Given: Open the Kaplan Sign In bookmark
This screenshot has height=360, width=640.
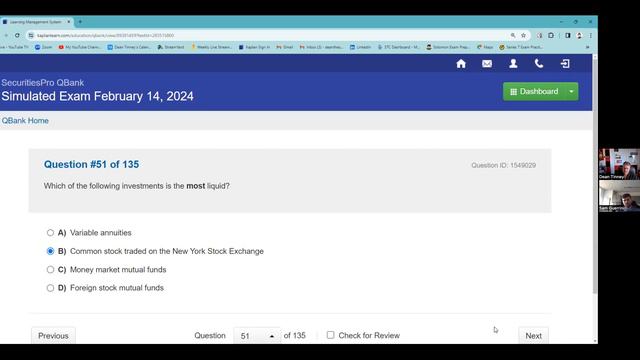Looking at the screenshot, I should pos(254,47).
